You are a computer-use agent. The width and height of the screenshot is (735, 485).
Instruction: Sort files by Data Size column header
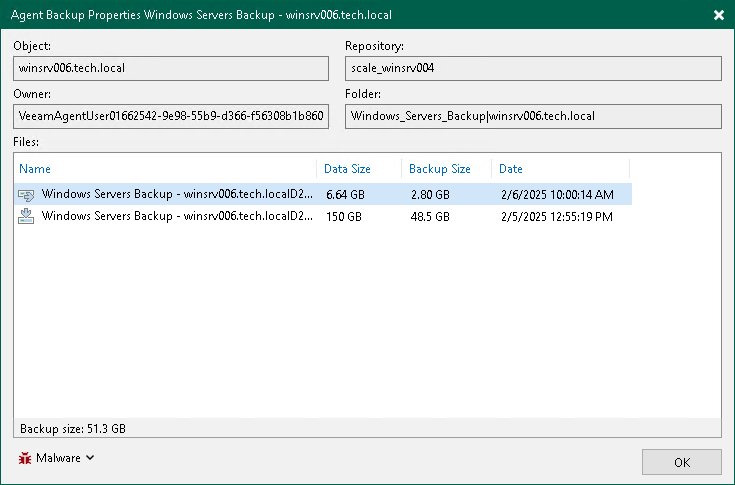(347, 169)
